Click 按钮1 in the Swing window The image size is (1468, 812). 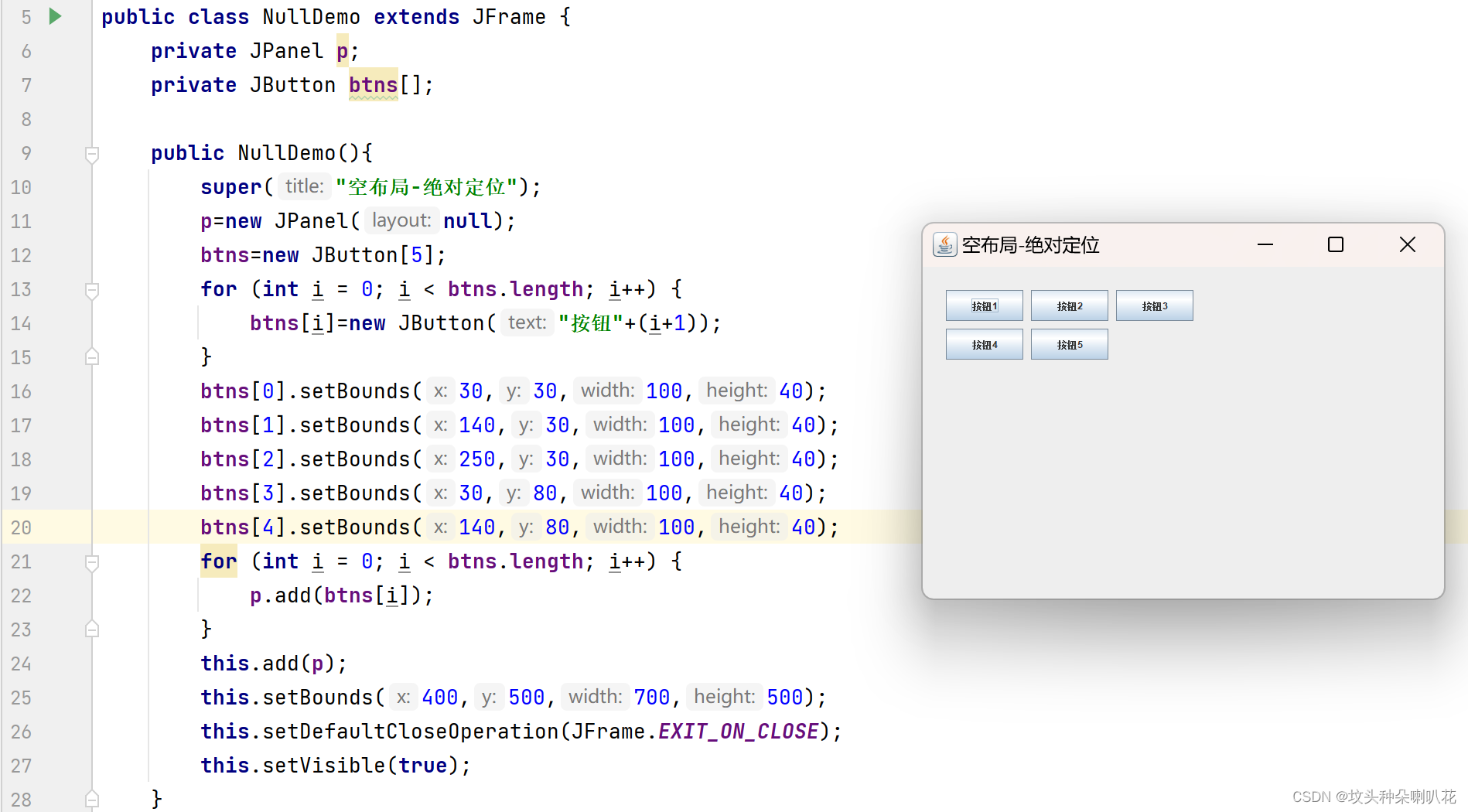[985, 305]
